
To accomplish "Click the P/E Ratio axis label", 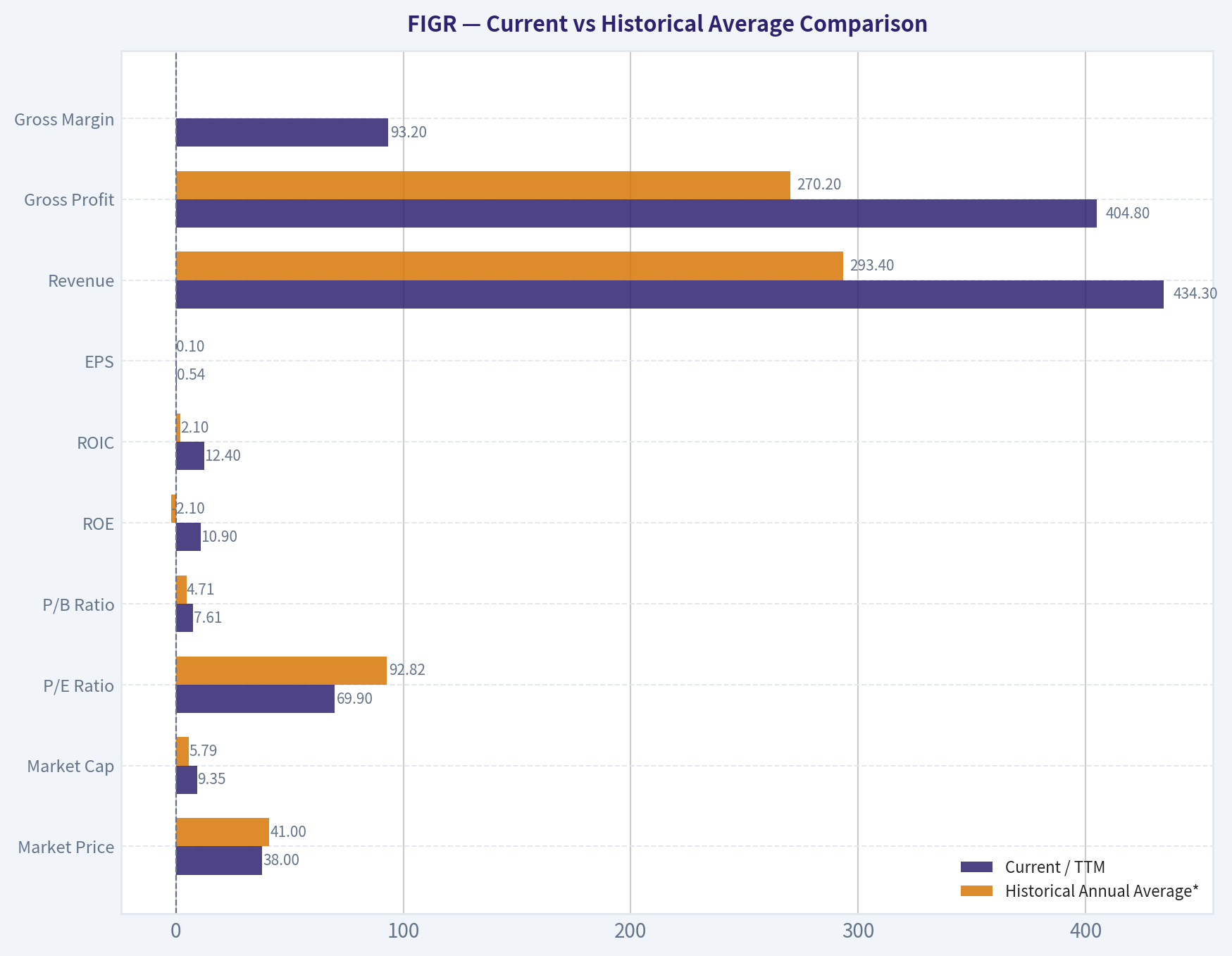I will tap(79, 685).
